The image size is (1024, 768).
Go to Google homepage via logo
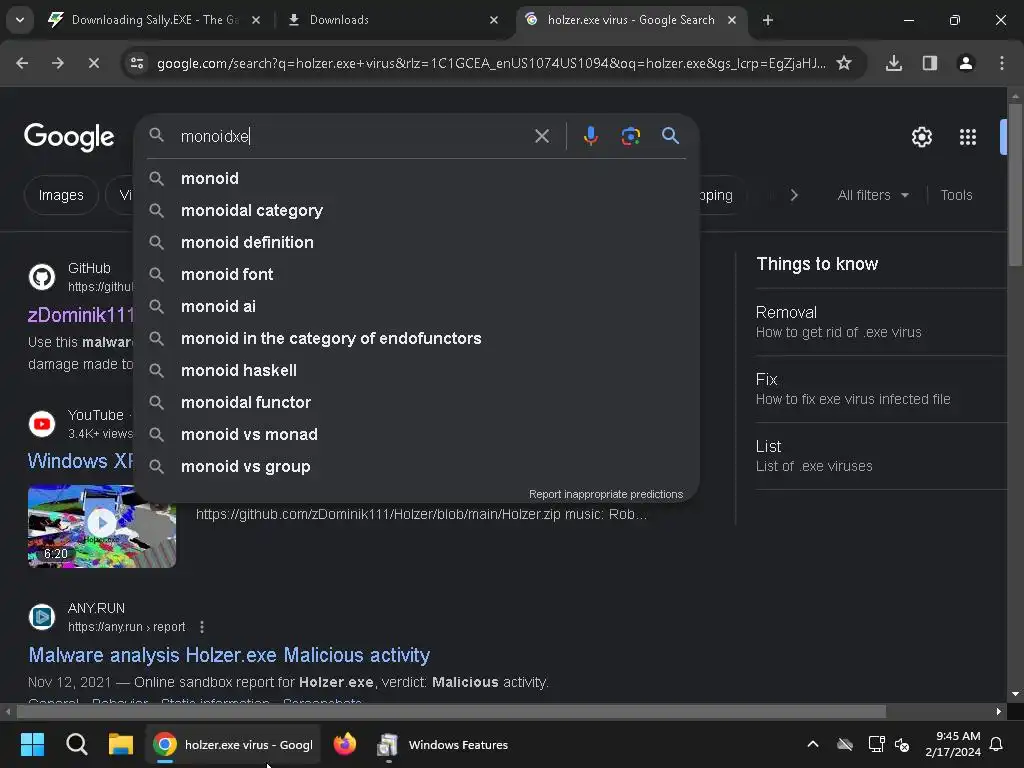pyautogui.click(x=69, y=137)
